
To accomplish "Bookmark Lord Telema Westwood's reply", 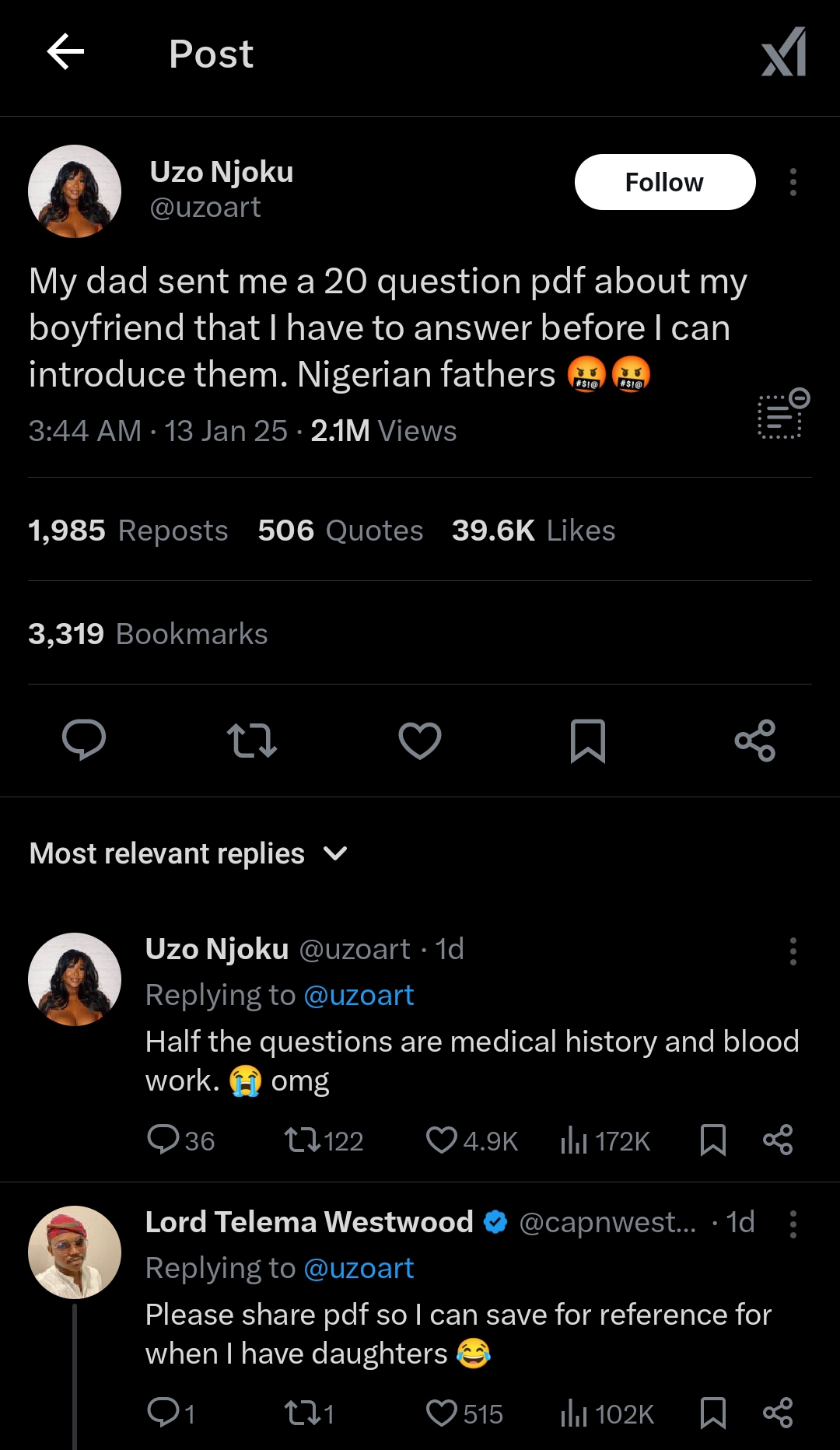I will tap(712, 1413).
